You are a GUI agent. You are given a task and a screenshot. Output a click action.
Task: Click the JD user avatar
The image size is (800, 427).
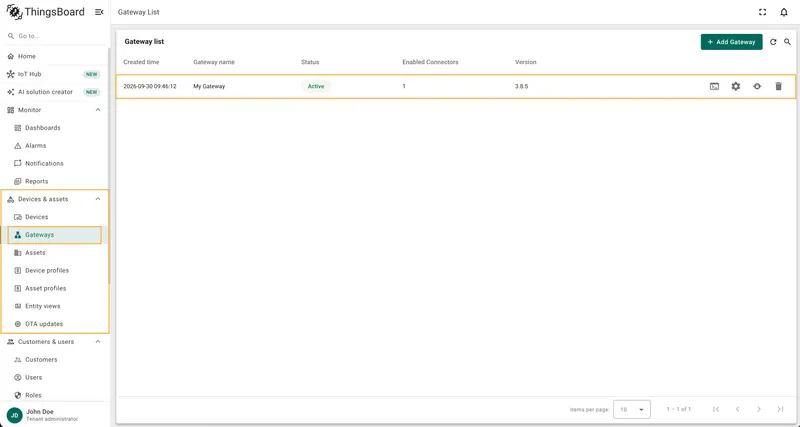tap(15, 415)
